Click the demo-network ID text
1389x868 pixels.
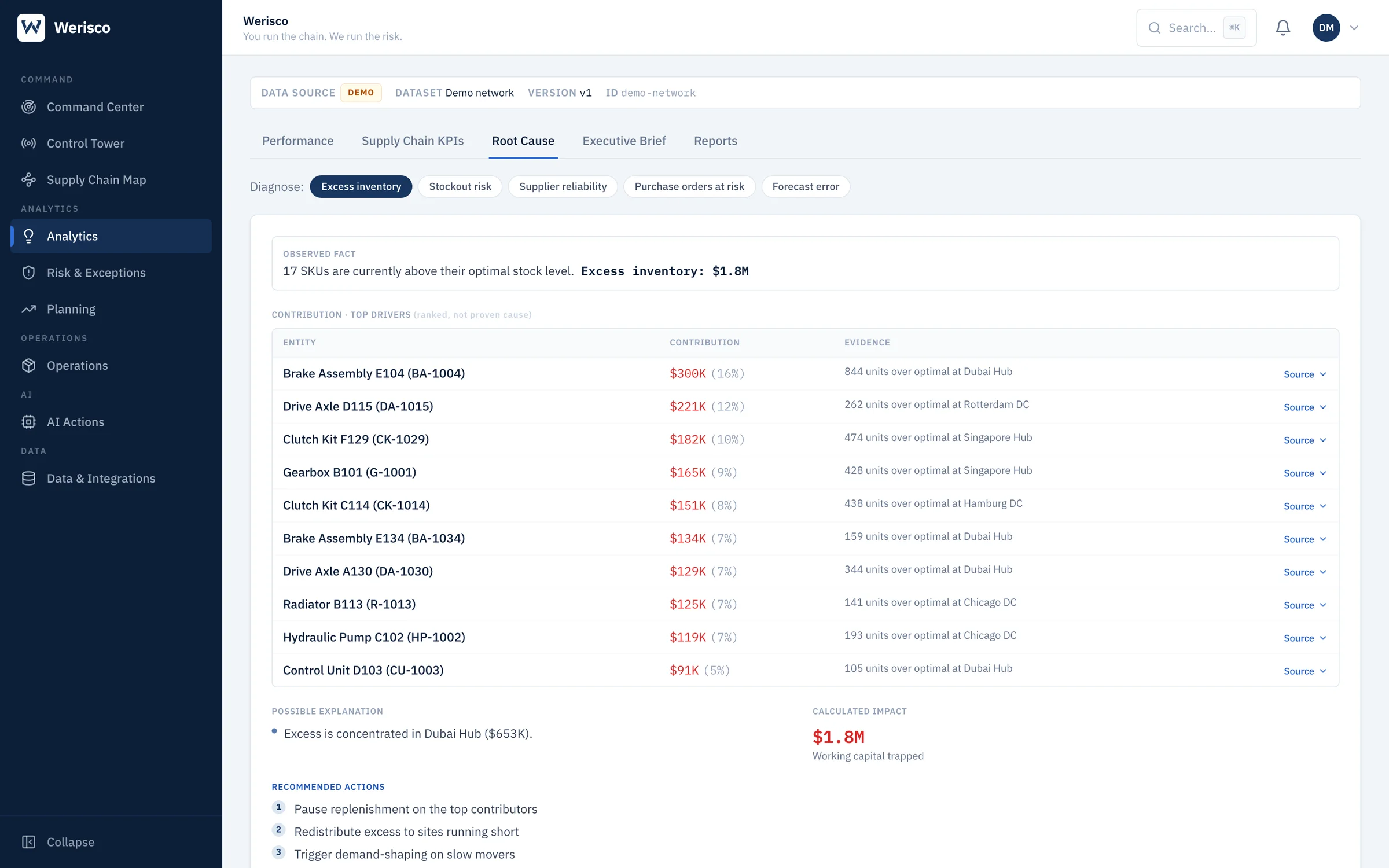click(x=658, y=93)
